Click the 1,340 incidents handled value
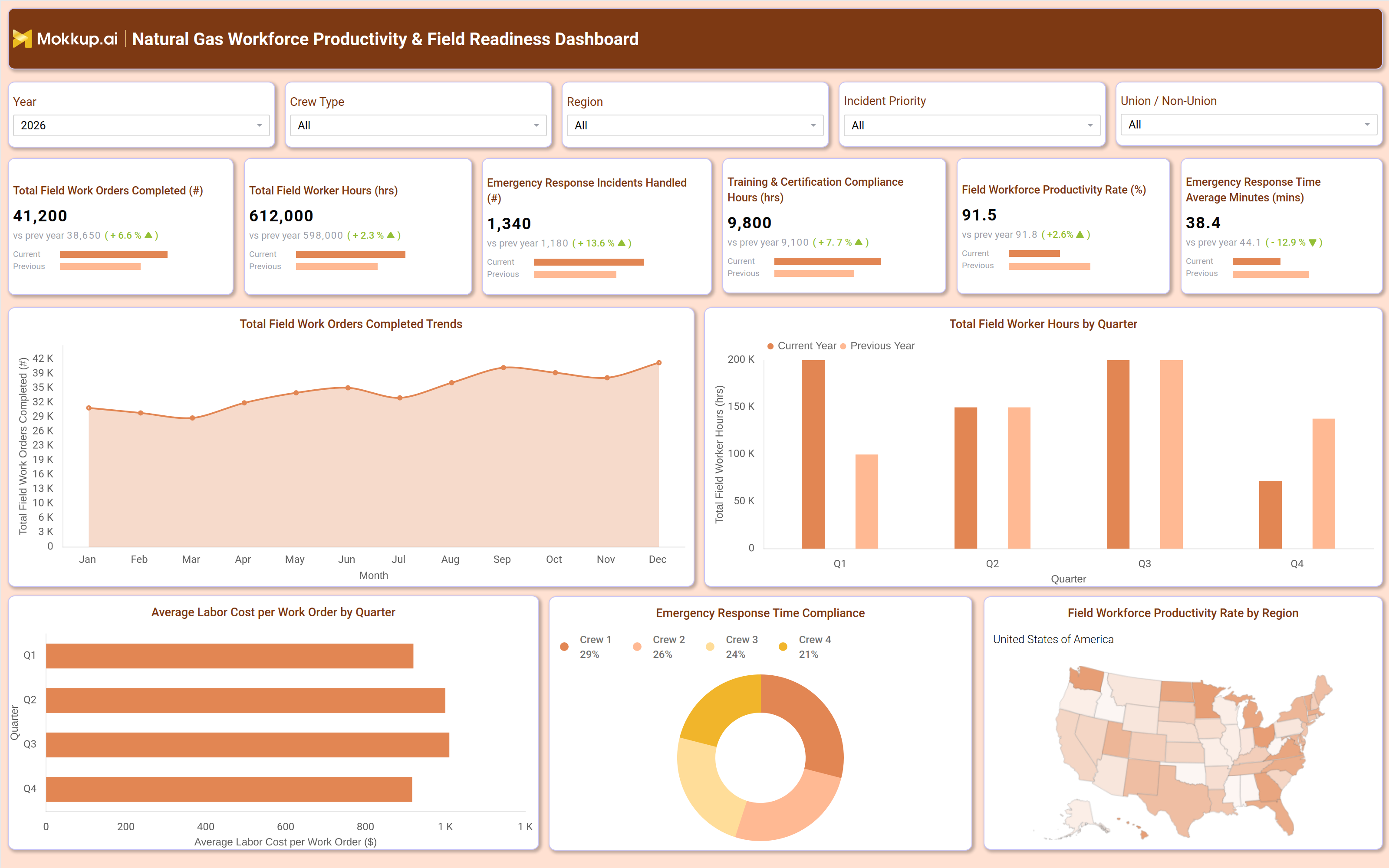Screen dimensions: 1389x868 point(509,224)
